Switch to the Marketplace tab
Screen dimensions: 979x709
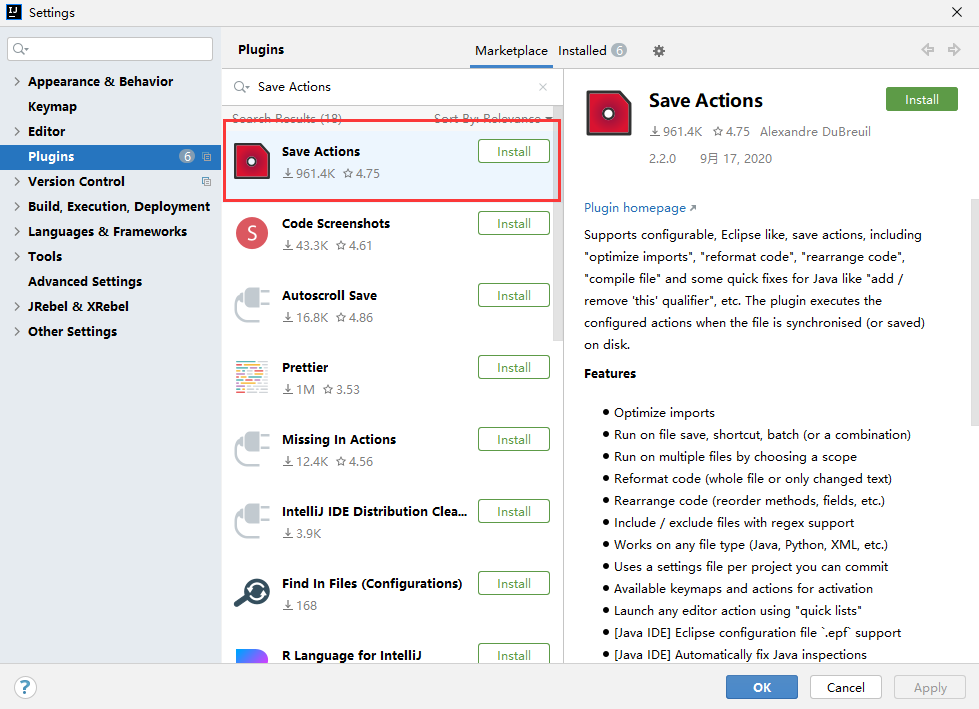[x=511, y=51]
